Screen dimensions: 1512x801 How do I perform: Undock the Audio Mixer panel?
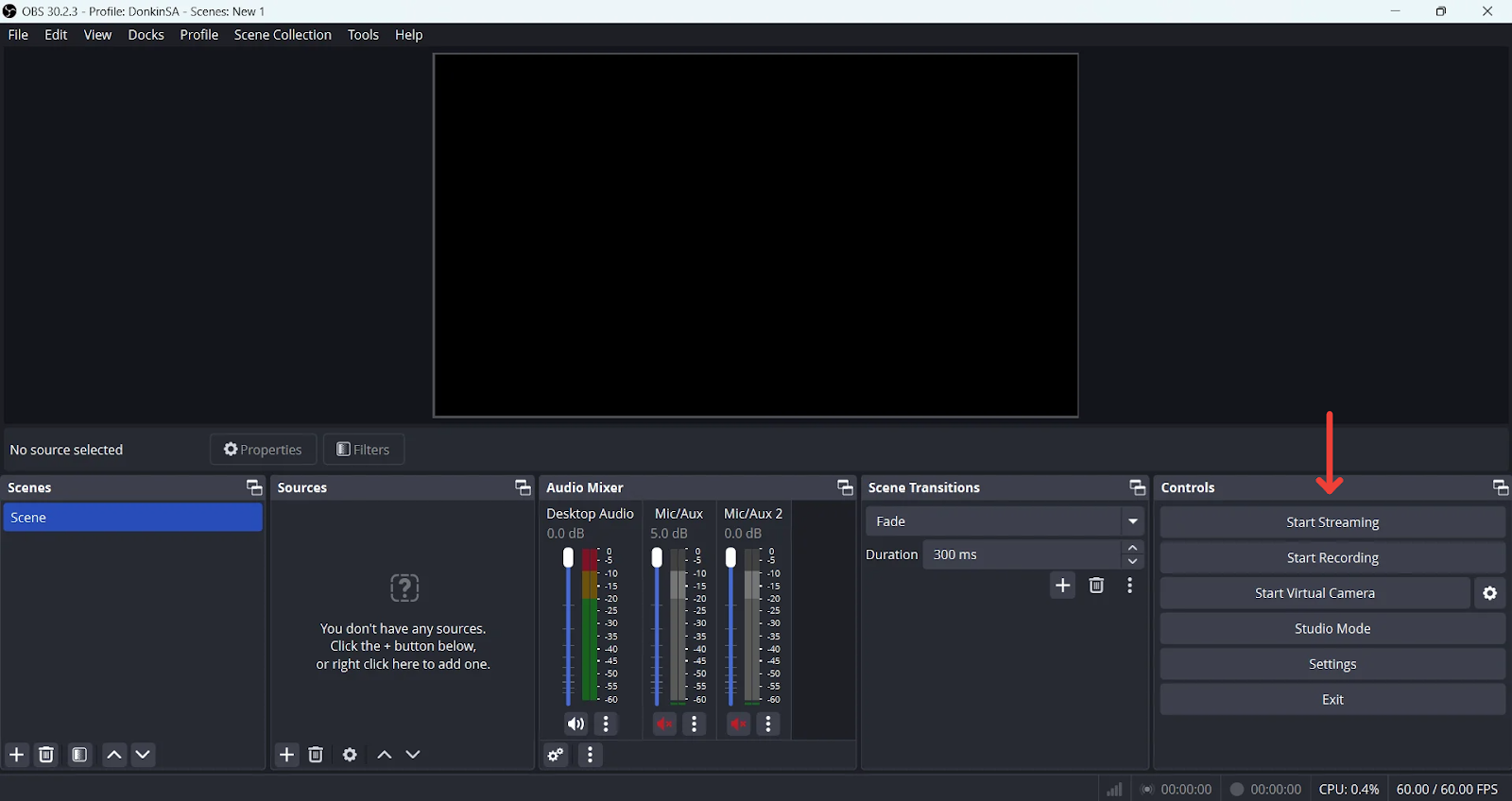(845, 487)
